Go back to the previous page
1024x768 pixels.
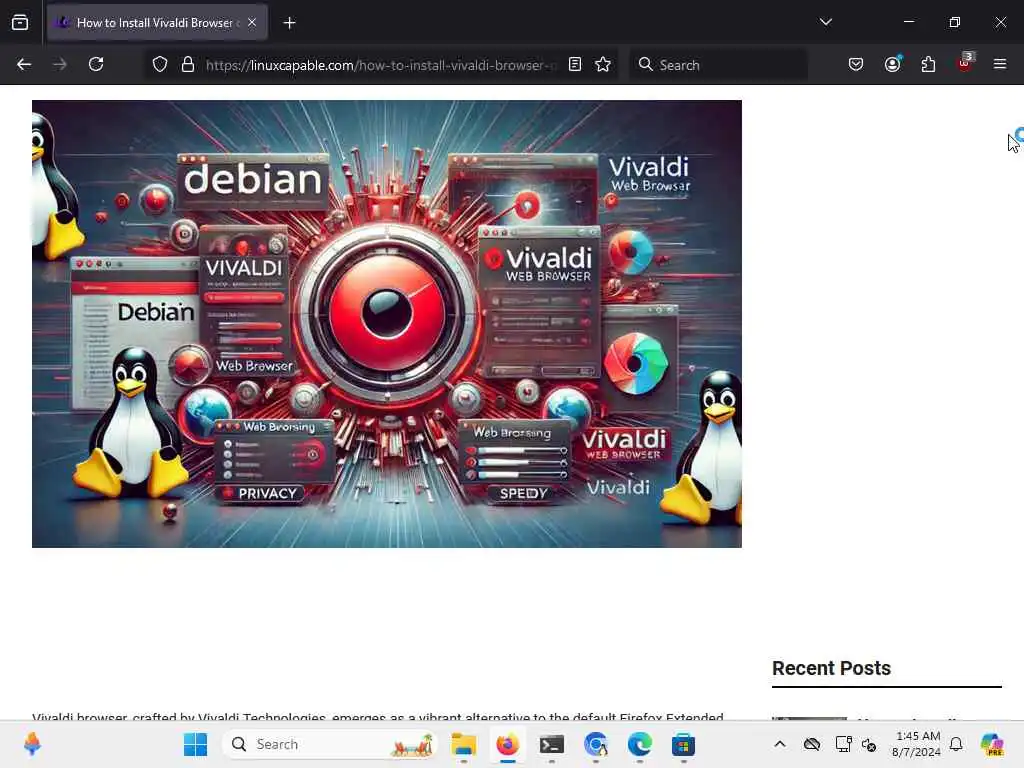tap(24, 65)
